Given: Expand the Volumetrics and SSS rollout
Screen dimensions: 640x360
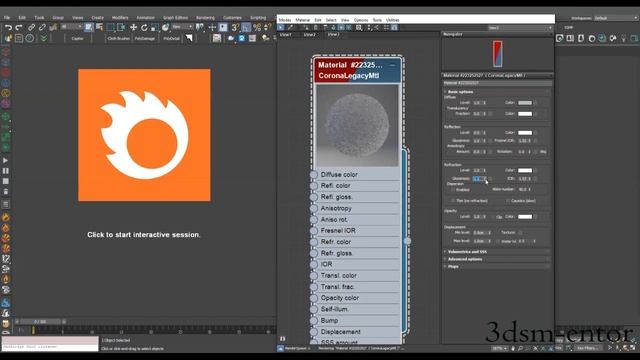Looking at the screenshot, I should [x=497, y=252].
